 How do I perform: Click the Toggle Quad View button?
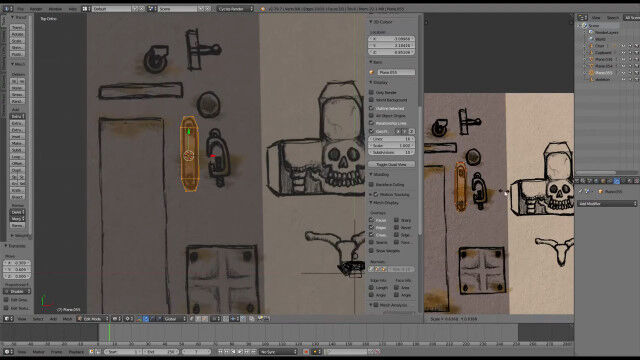(391, 164)
